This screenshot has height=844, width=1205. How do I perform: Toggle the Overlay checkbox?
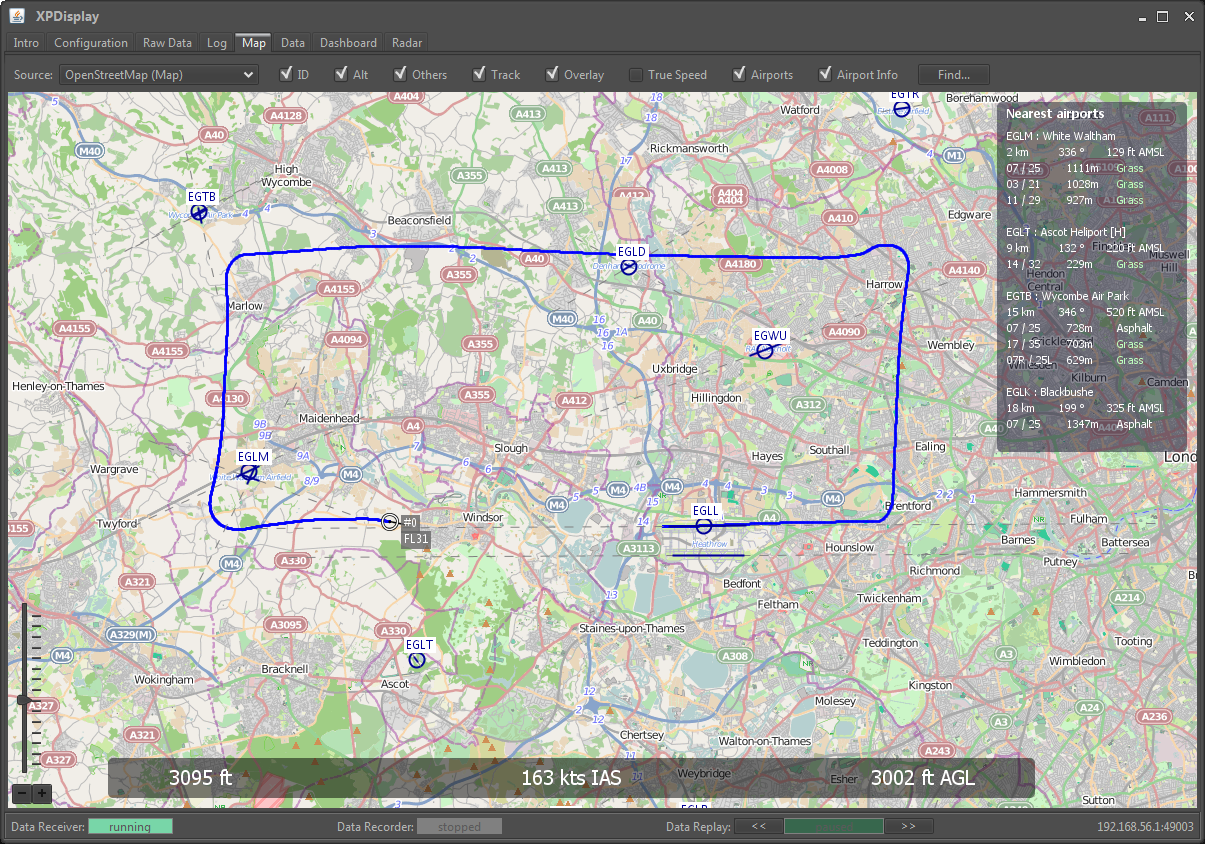coord(552,74)
